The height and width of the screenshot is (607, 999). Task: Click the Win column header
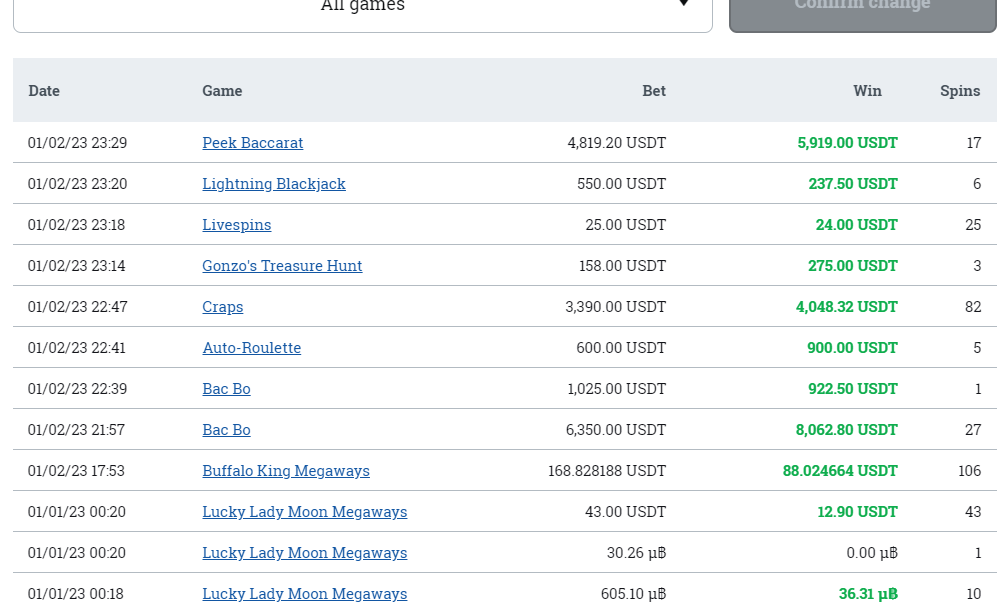pos(867,91)
